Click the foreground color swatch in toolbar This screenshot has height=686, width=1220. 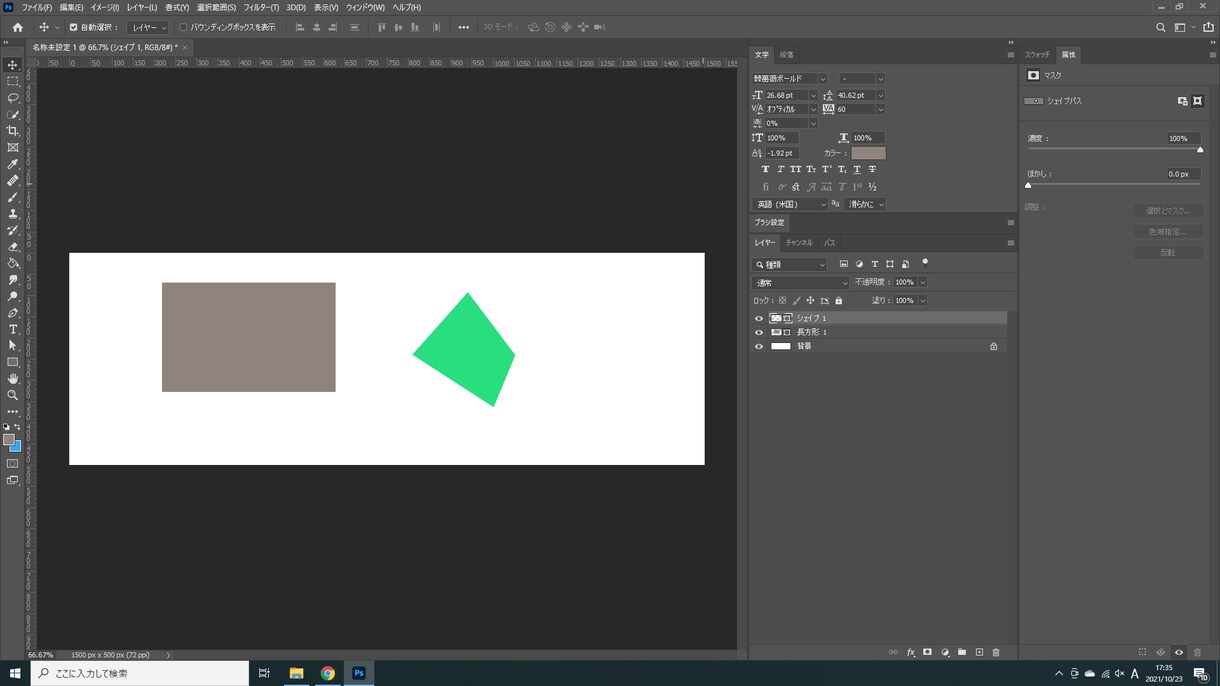[9, 440]
